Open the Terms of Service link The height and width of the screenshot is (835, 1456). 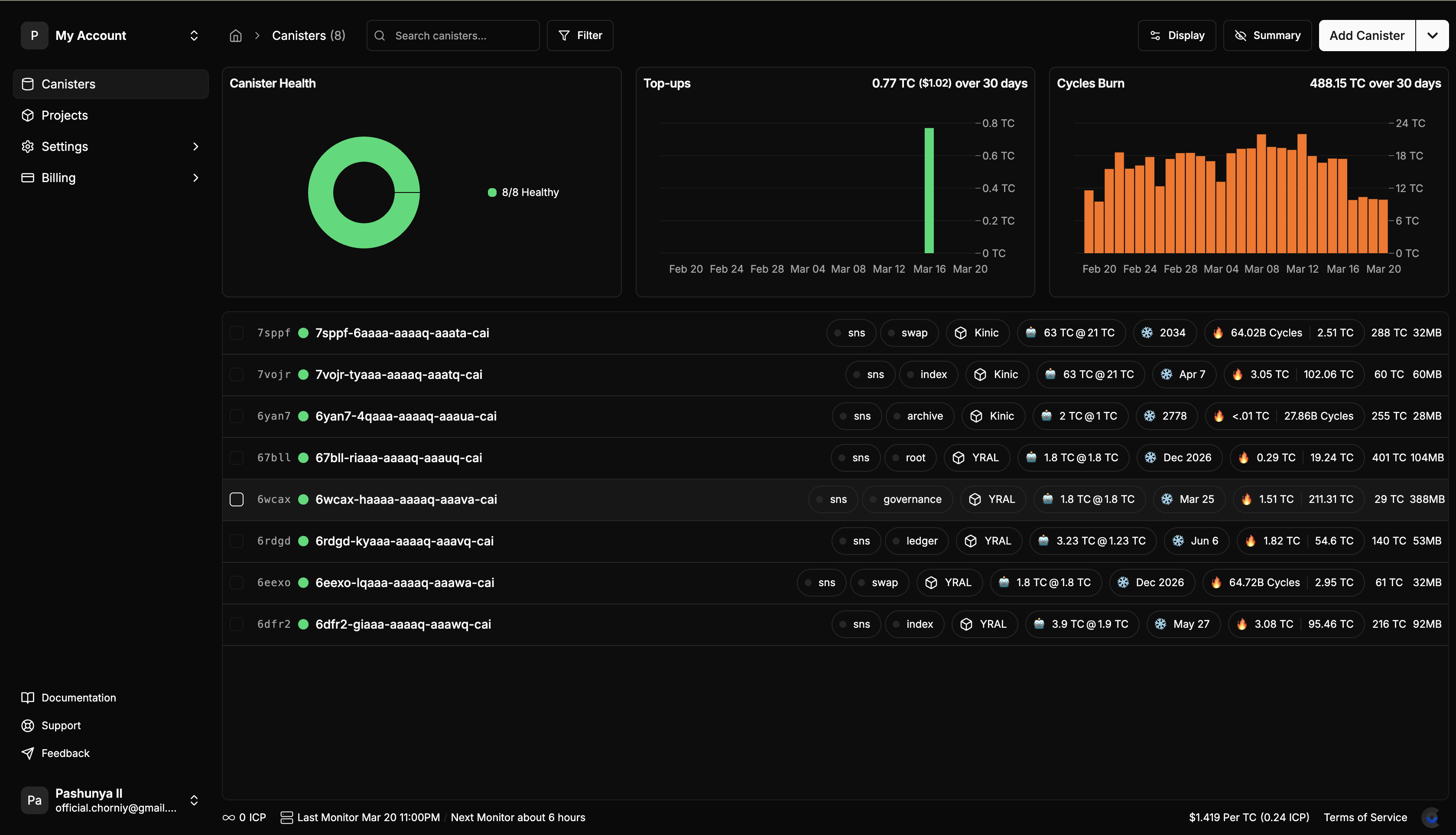pyautogui.click(x=1365, y=817)
